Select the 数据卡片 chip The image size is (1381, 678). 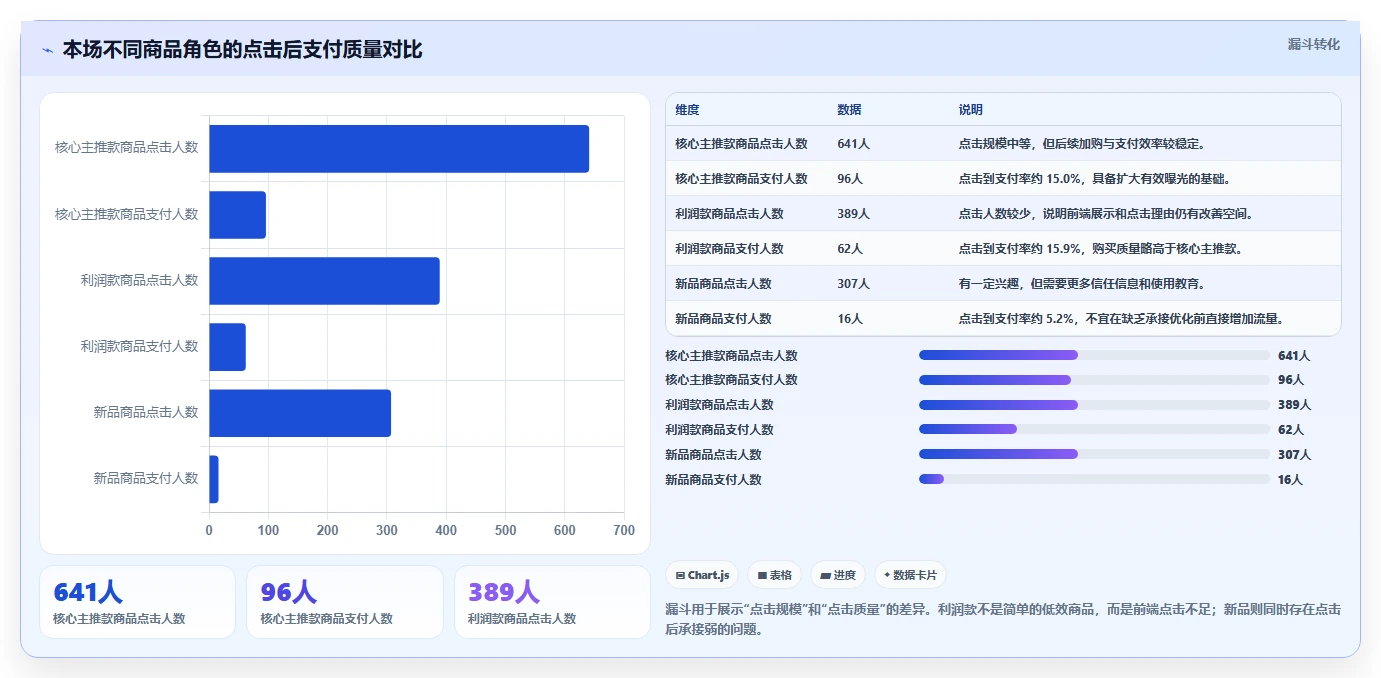[x=910, y=575]
